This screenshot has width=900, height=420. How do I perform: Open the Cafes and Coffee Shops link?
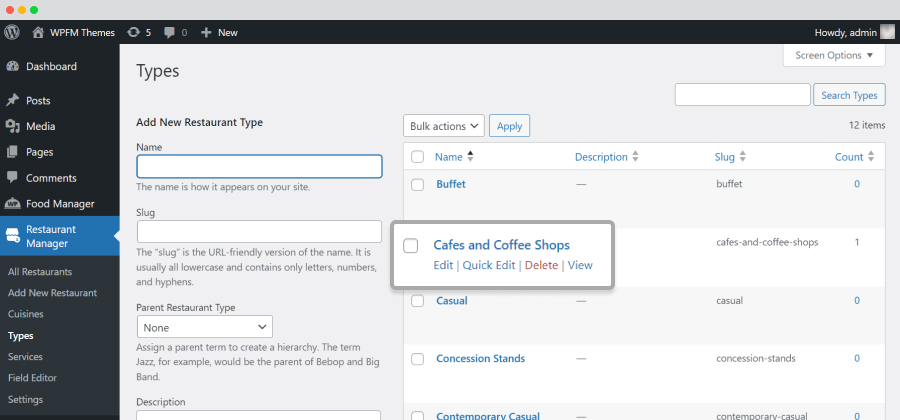tap(501, 245)
